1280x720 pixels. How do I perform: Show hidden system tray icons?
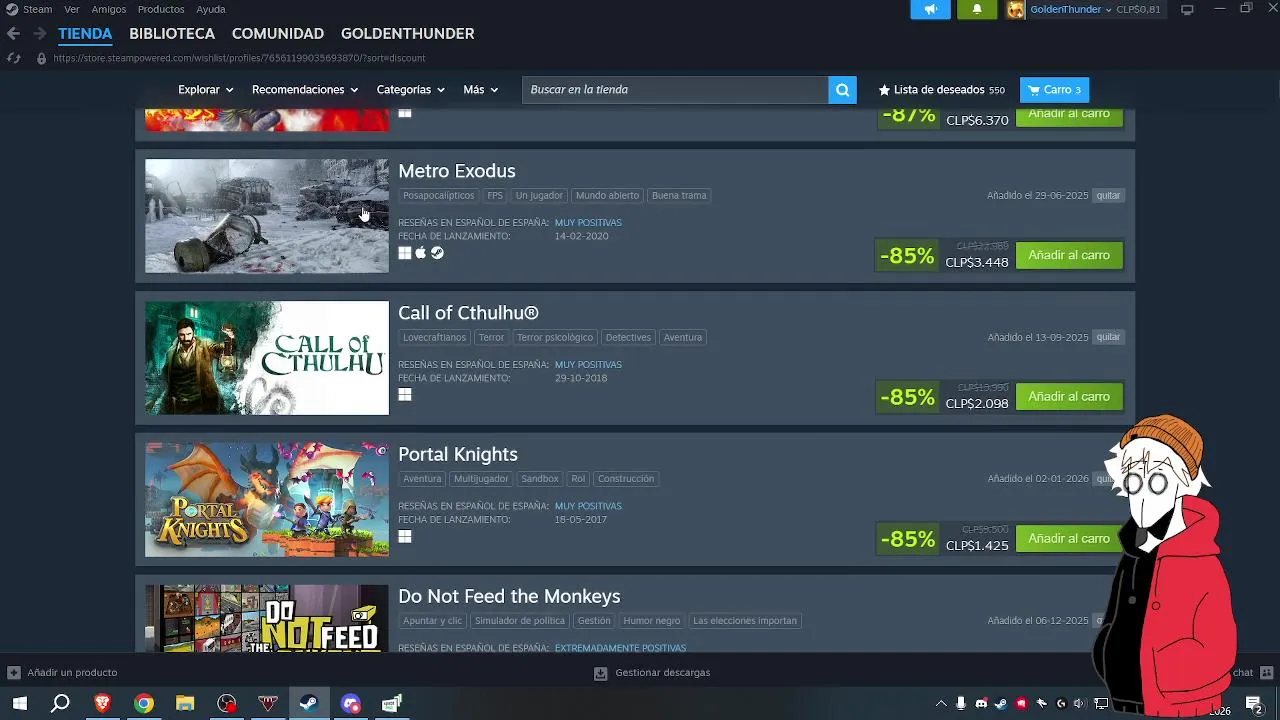(941, 704)
